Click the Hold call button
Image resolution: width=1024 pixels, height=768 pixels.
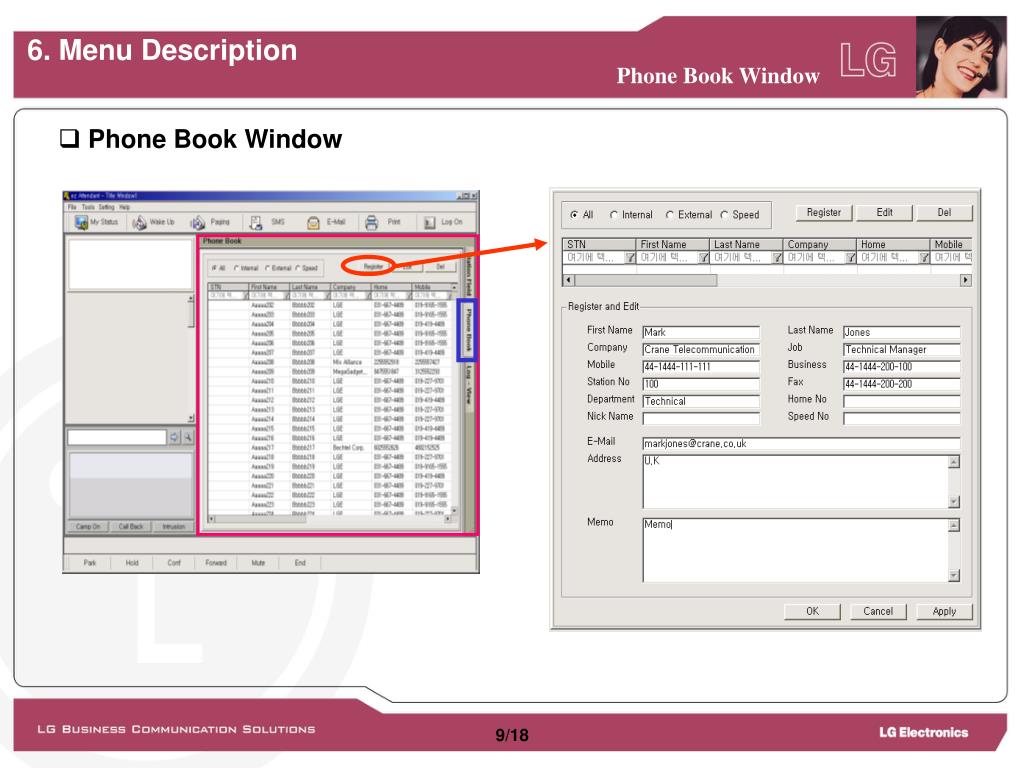pos(132,563)
